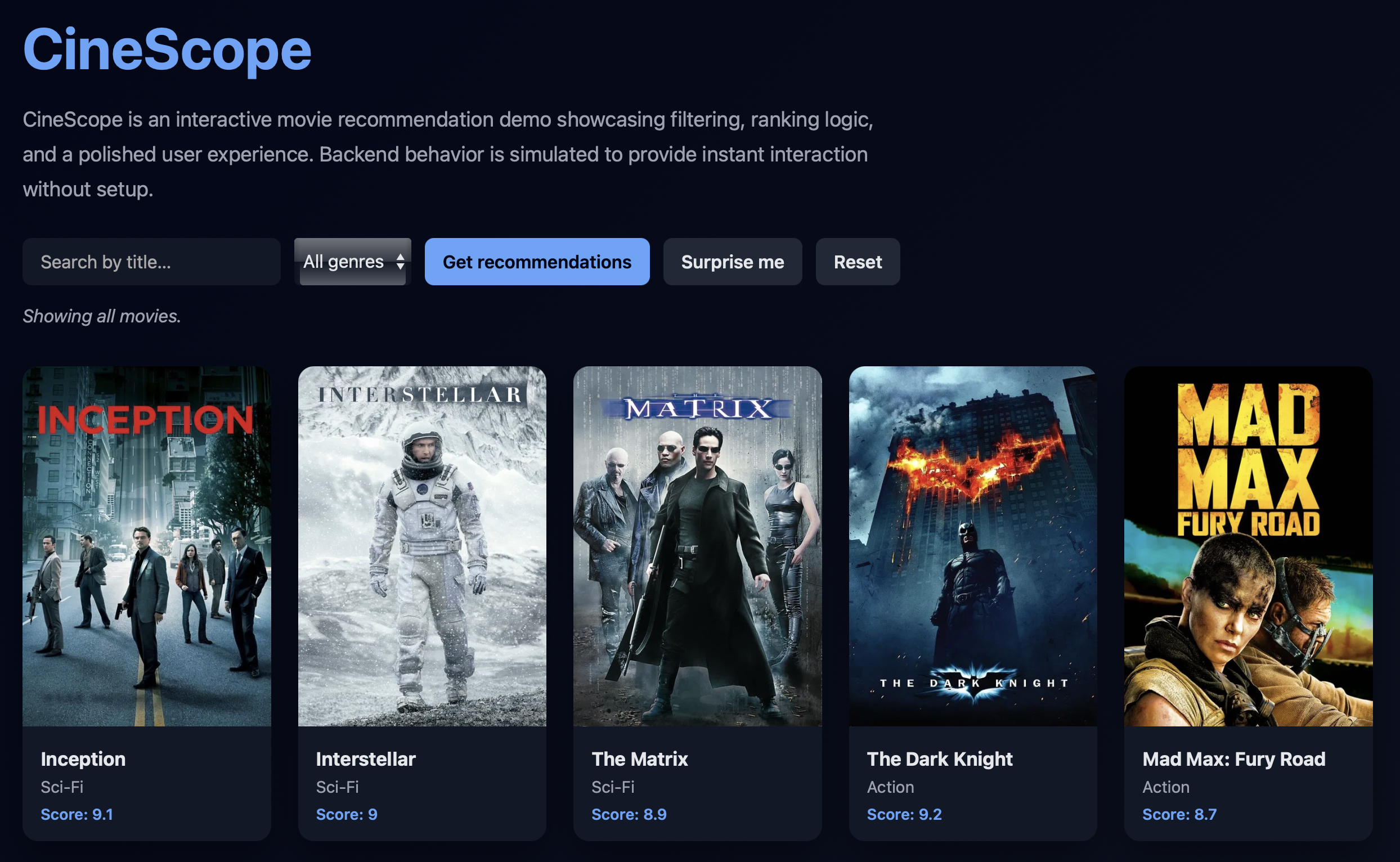Open The Dark Knight poster
1400x862 pixels.
972,546
